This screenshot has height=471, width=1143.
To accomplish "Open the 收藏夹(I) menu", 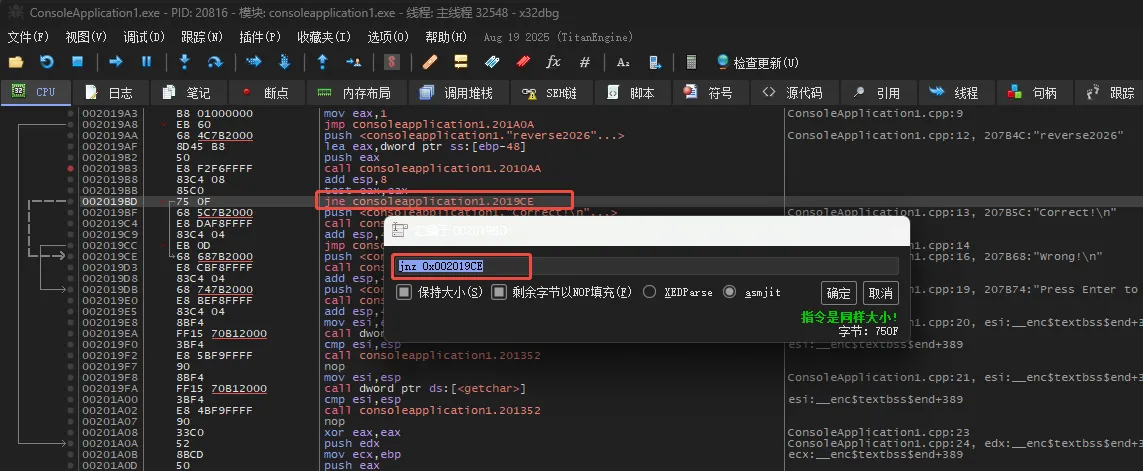I will click(324, 36).
